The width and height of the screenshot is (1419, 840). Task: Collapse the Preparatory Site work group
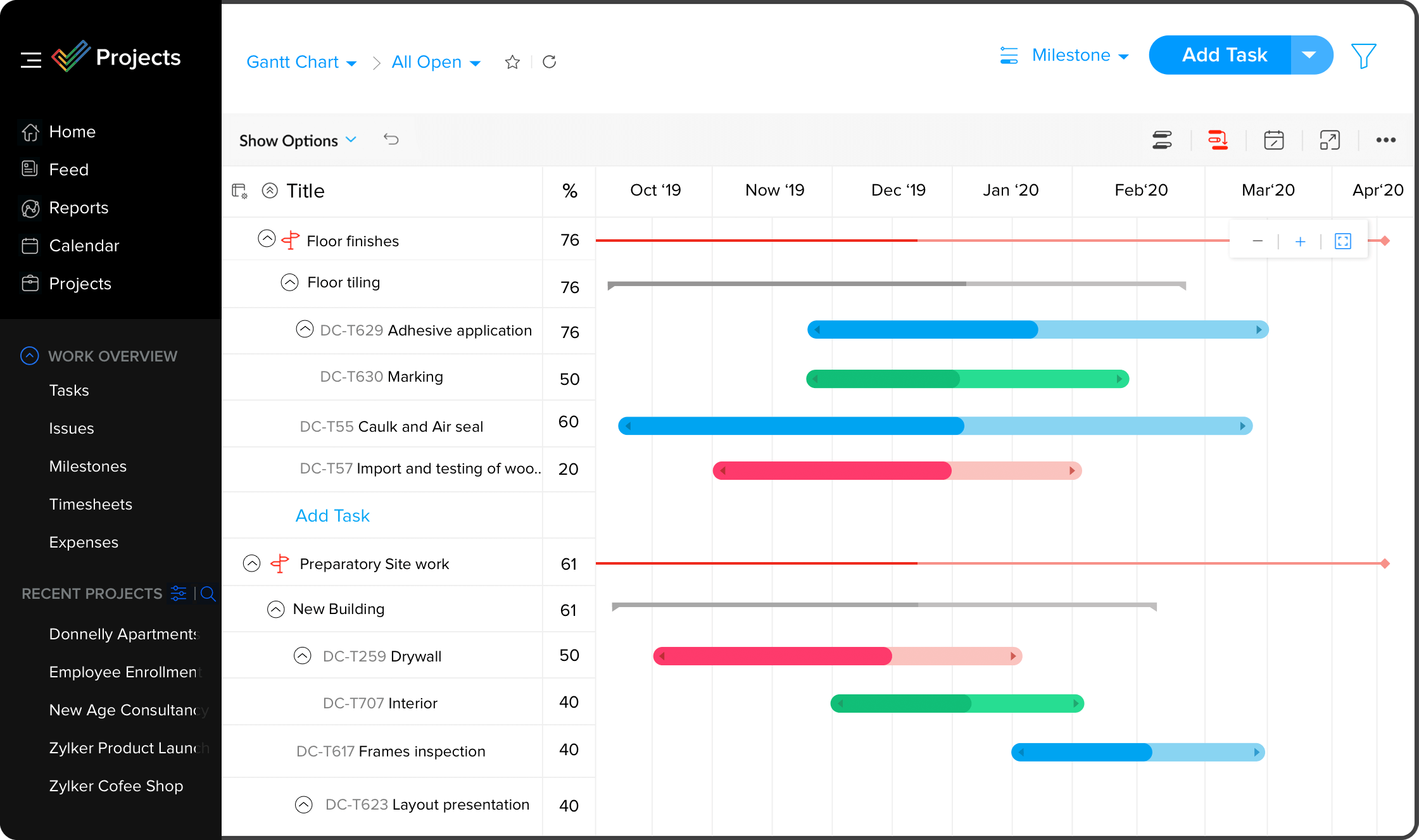point(252,563)
